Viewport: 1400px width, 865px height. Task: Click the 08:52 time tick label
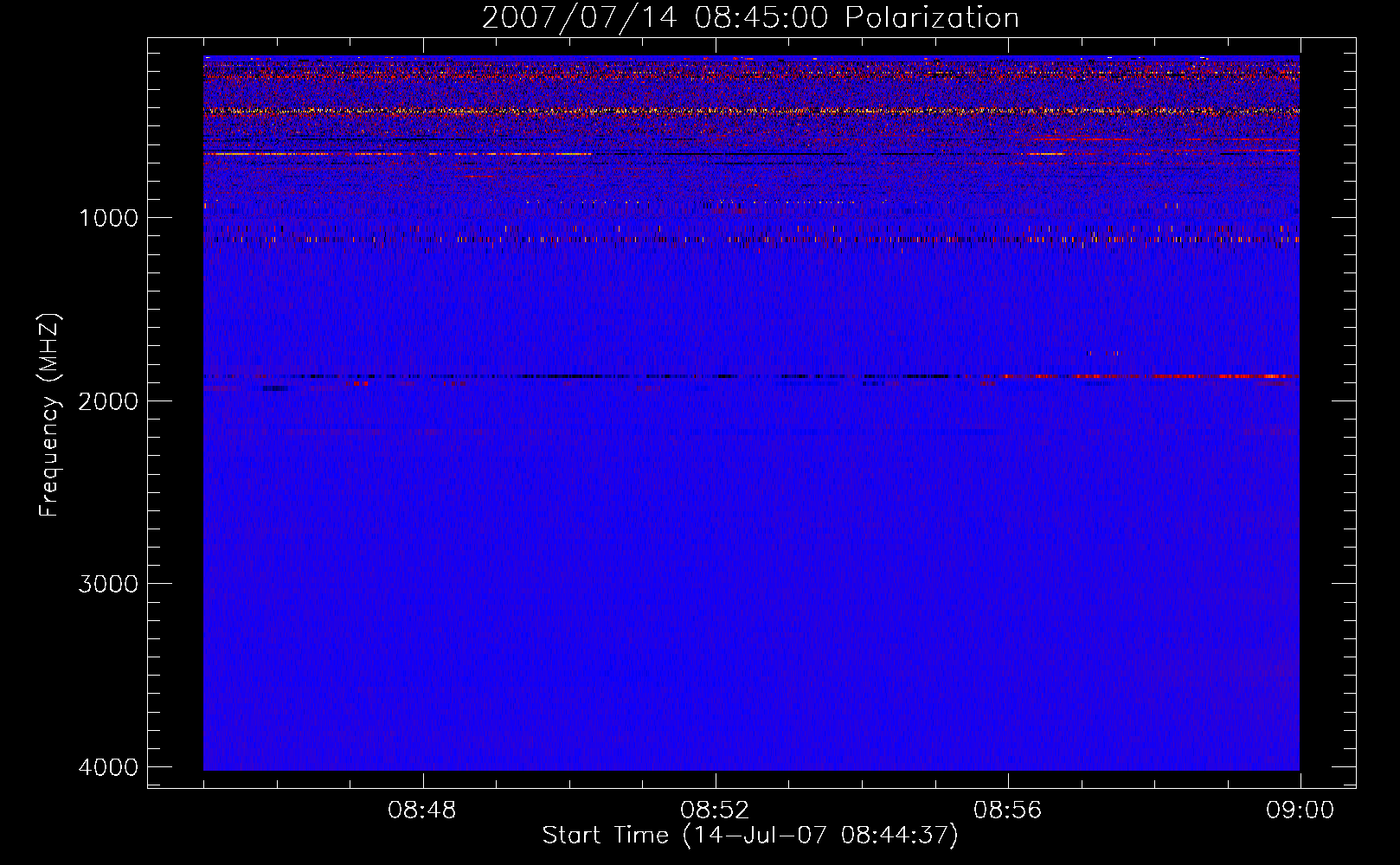point(715,811)
